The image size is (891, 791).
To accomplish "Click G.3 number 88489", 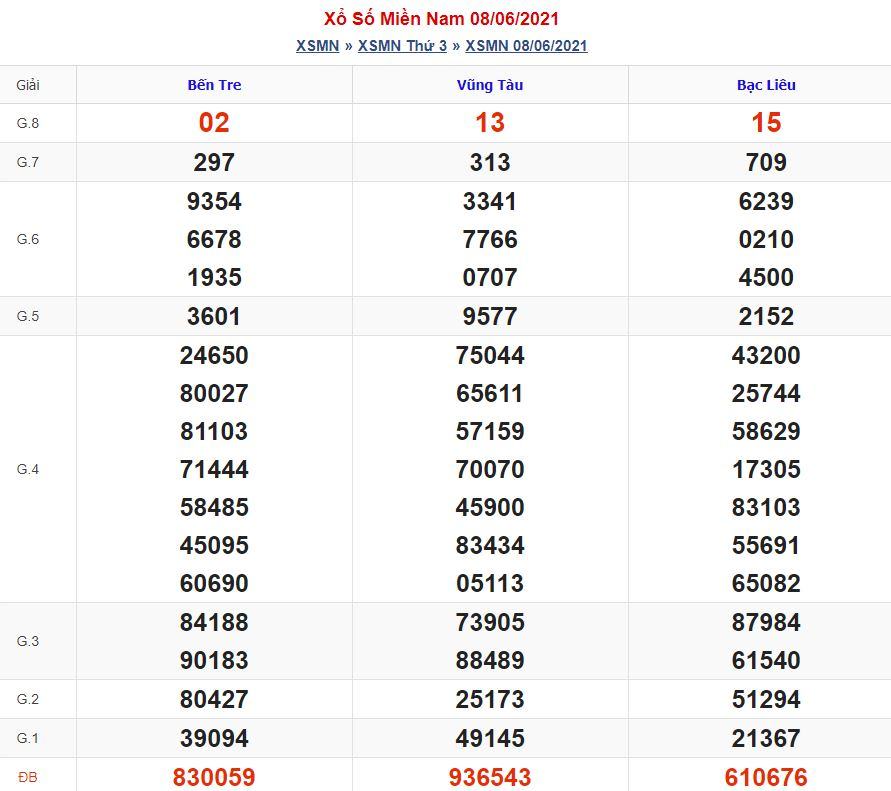I will [x=490, y=660].
